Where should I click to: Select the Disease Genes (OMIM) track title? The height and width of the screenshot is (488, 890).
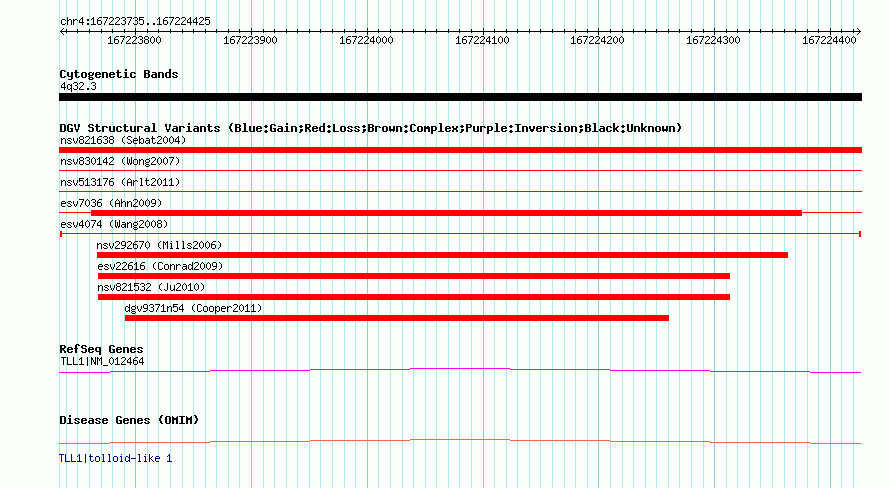click(129, 420)
